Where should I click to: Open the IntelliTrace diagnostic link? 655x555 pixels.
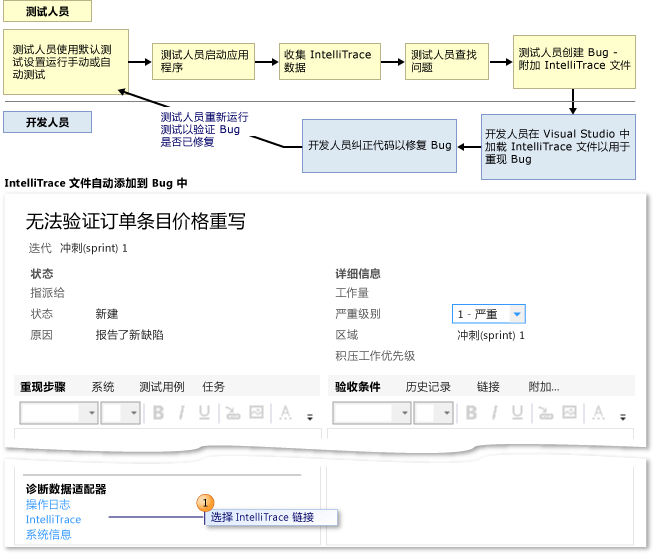coord(53,520)
